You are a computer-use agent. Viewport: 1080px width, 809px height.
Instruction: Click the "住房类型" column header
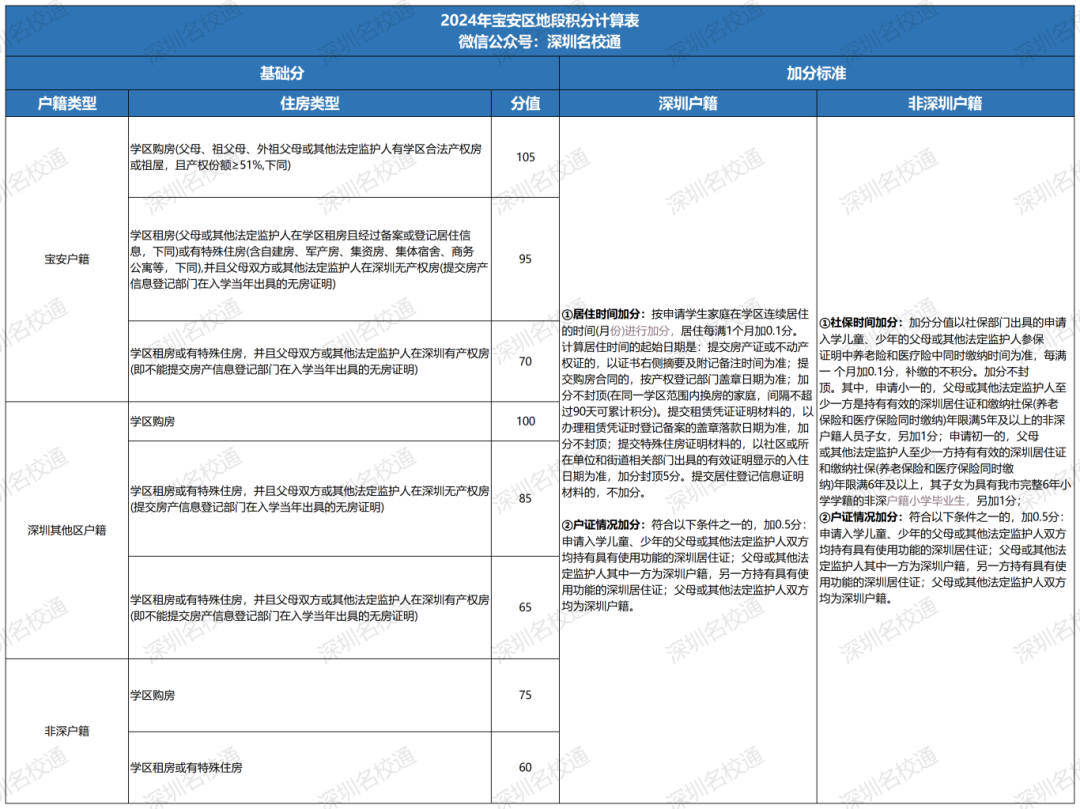click(x=309, y=103)
